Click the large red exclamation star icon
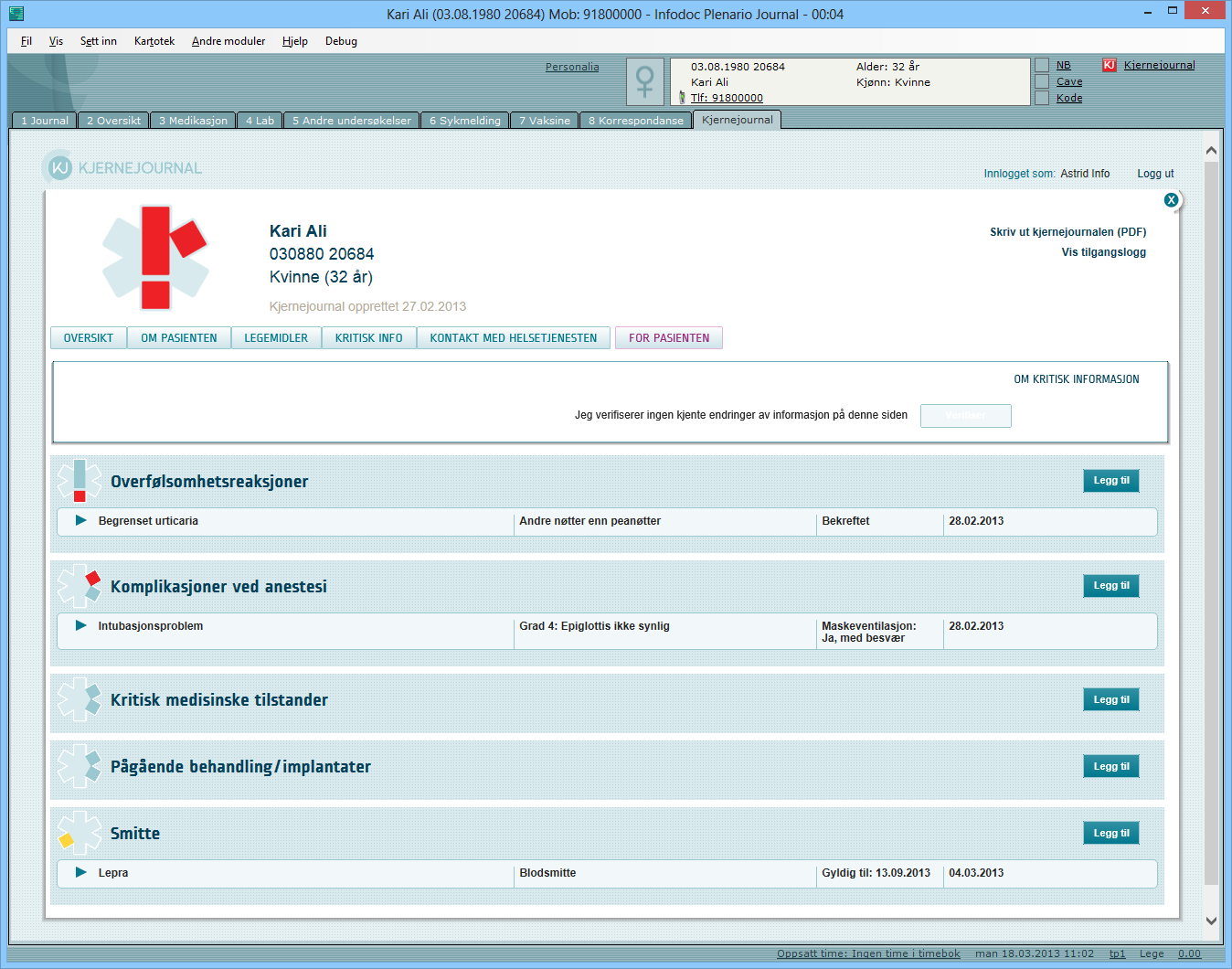Screen dimensions: 1232x969 (155, 257)
